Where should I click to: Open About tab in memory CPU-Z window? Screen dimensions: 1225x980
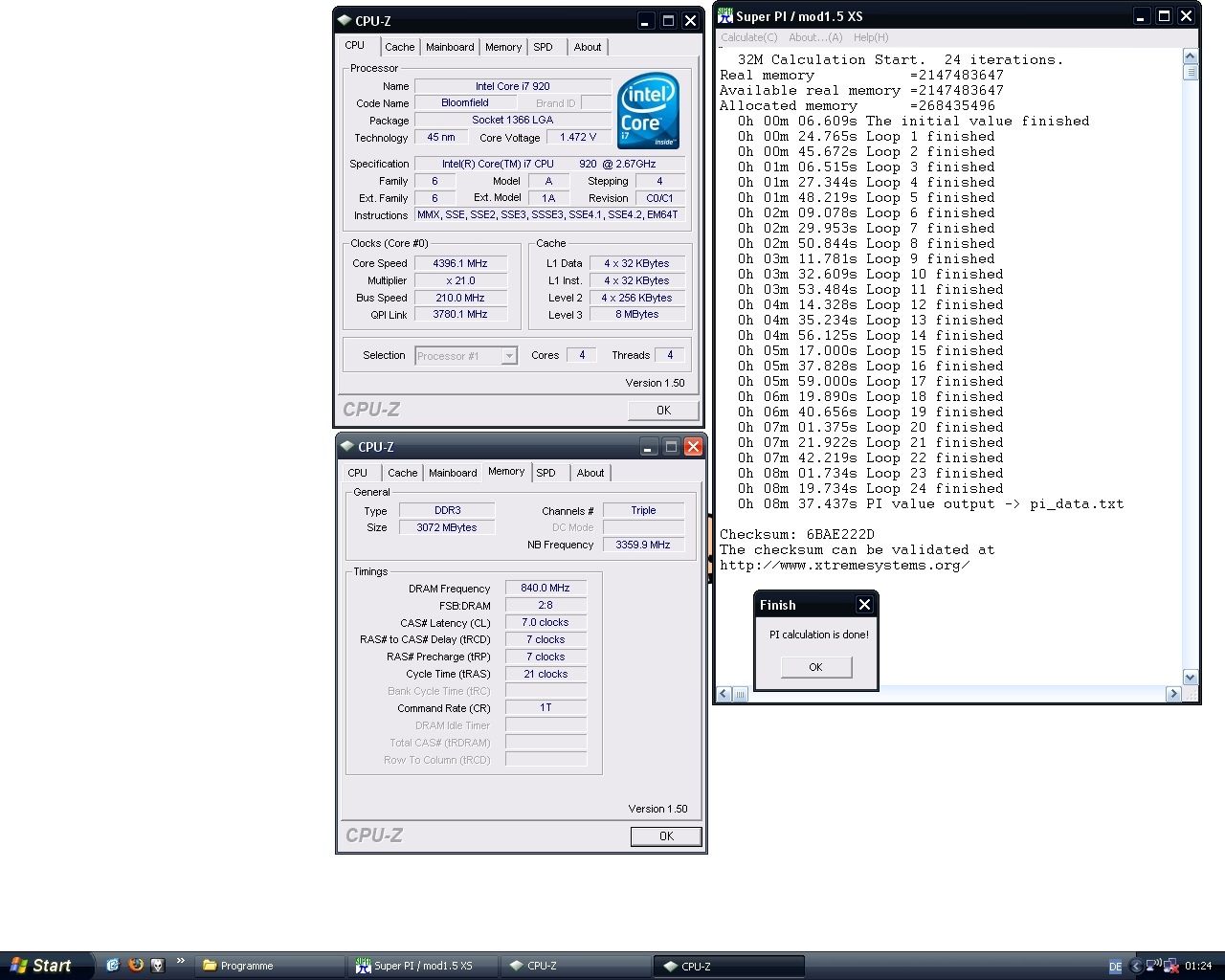(x=590, y=473)
